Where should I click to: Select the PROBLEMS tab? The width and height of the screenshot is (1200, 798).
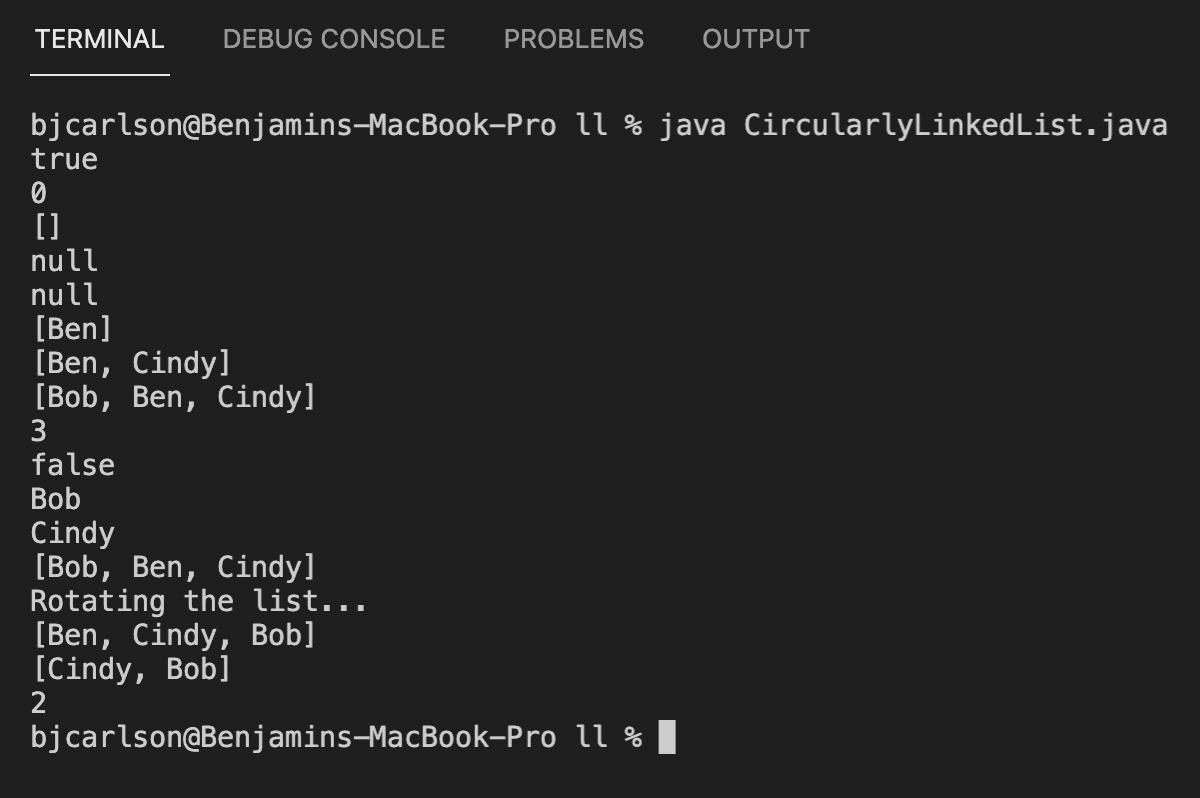573,39
